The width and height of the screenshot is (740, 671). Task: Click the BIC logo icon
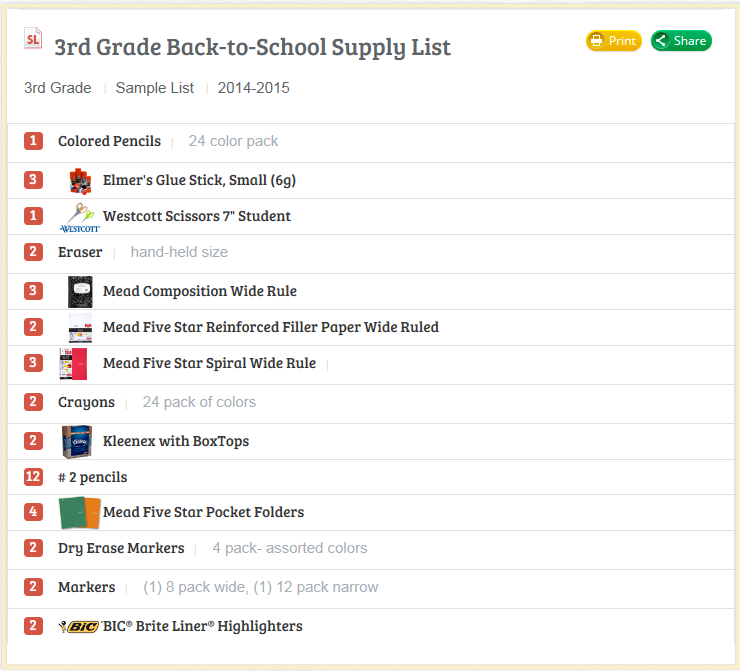pyautogui.click(x=78, y=627)
